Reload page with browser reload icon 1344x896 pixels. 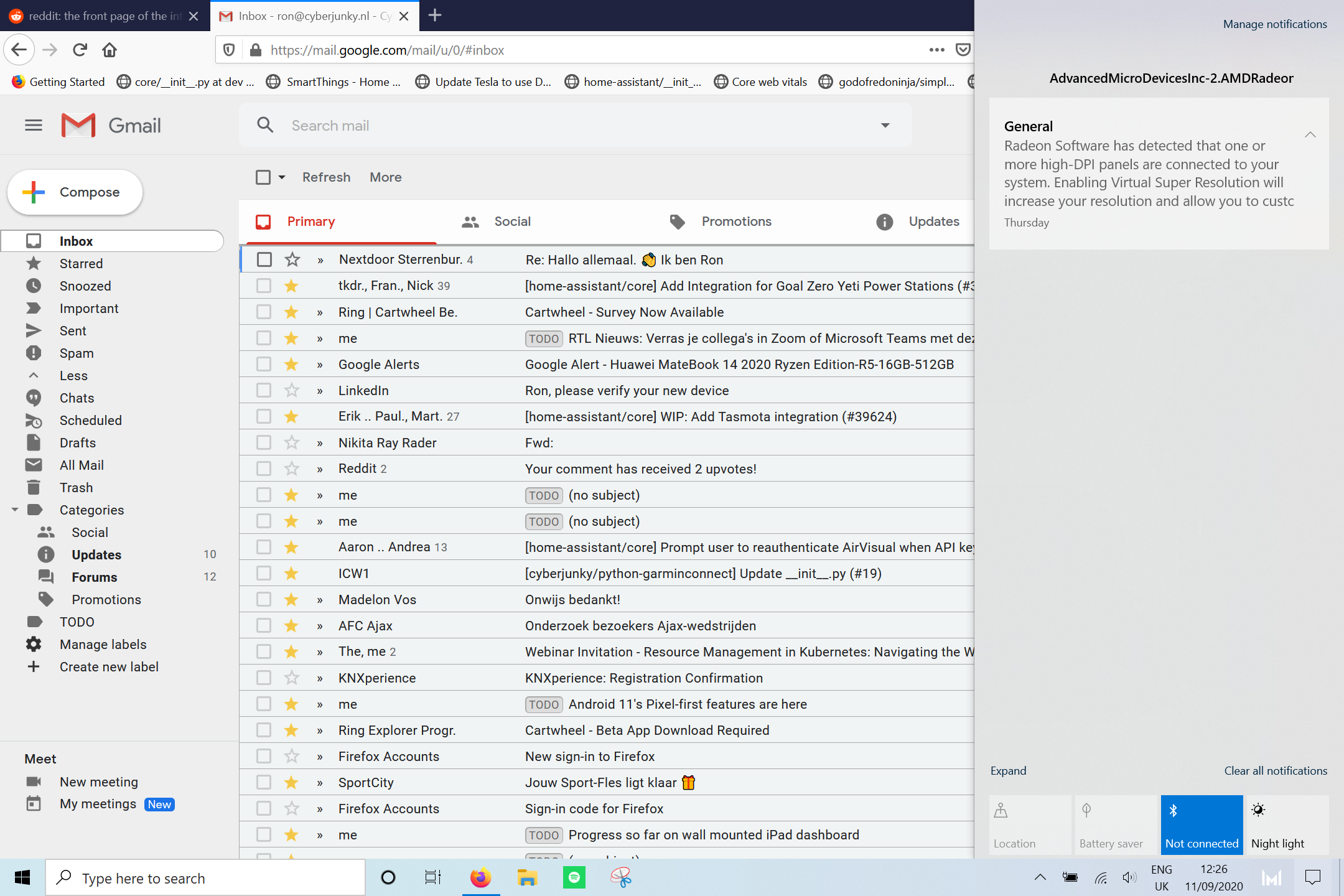point(80,50)
